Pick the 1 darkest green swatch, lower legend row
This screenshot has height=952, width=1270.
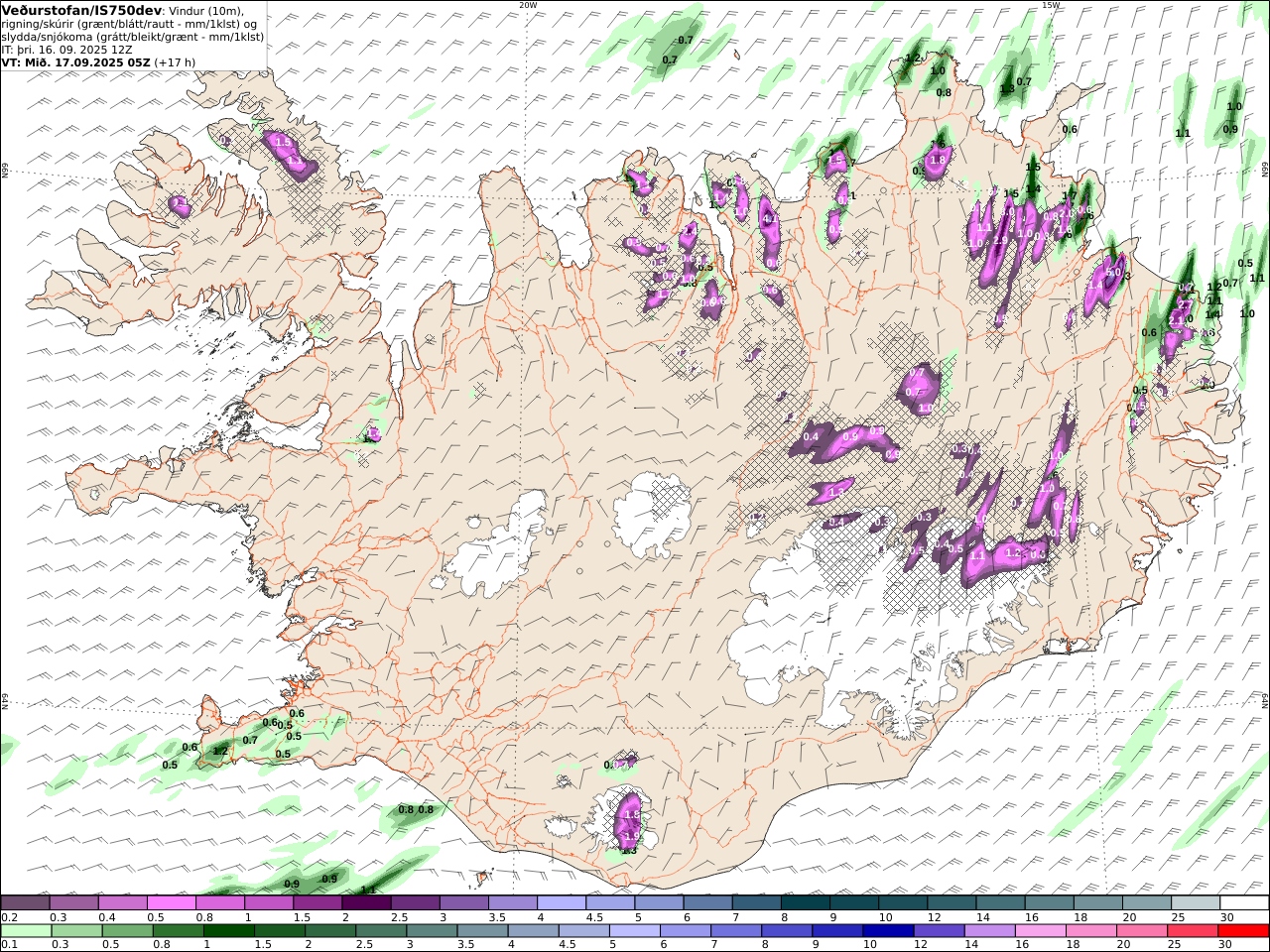click(229, 931)
